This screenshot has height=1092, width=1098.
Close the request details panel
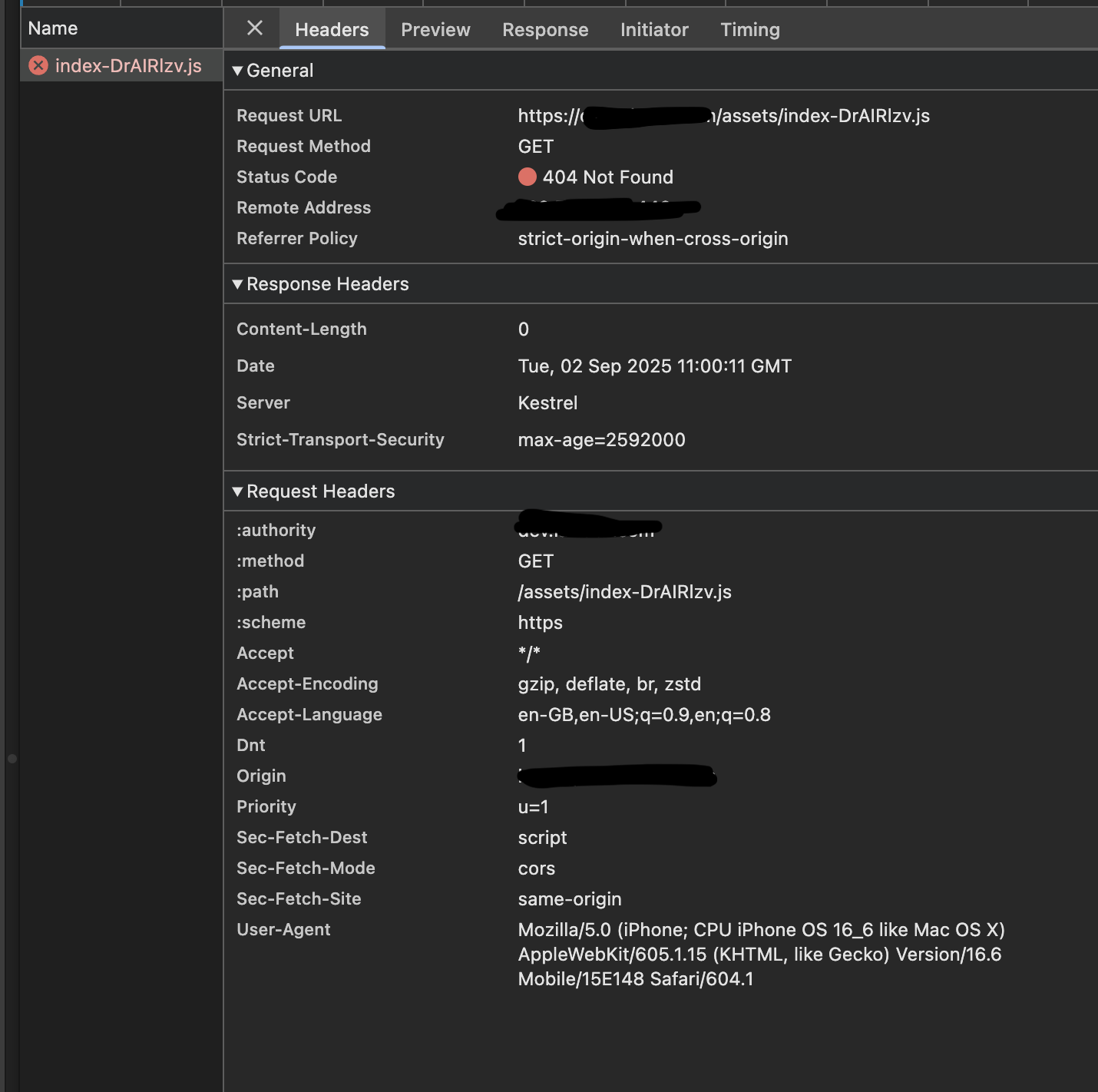click(x=255, y=28)
